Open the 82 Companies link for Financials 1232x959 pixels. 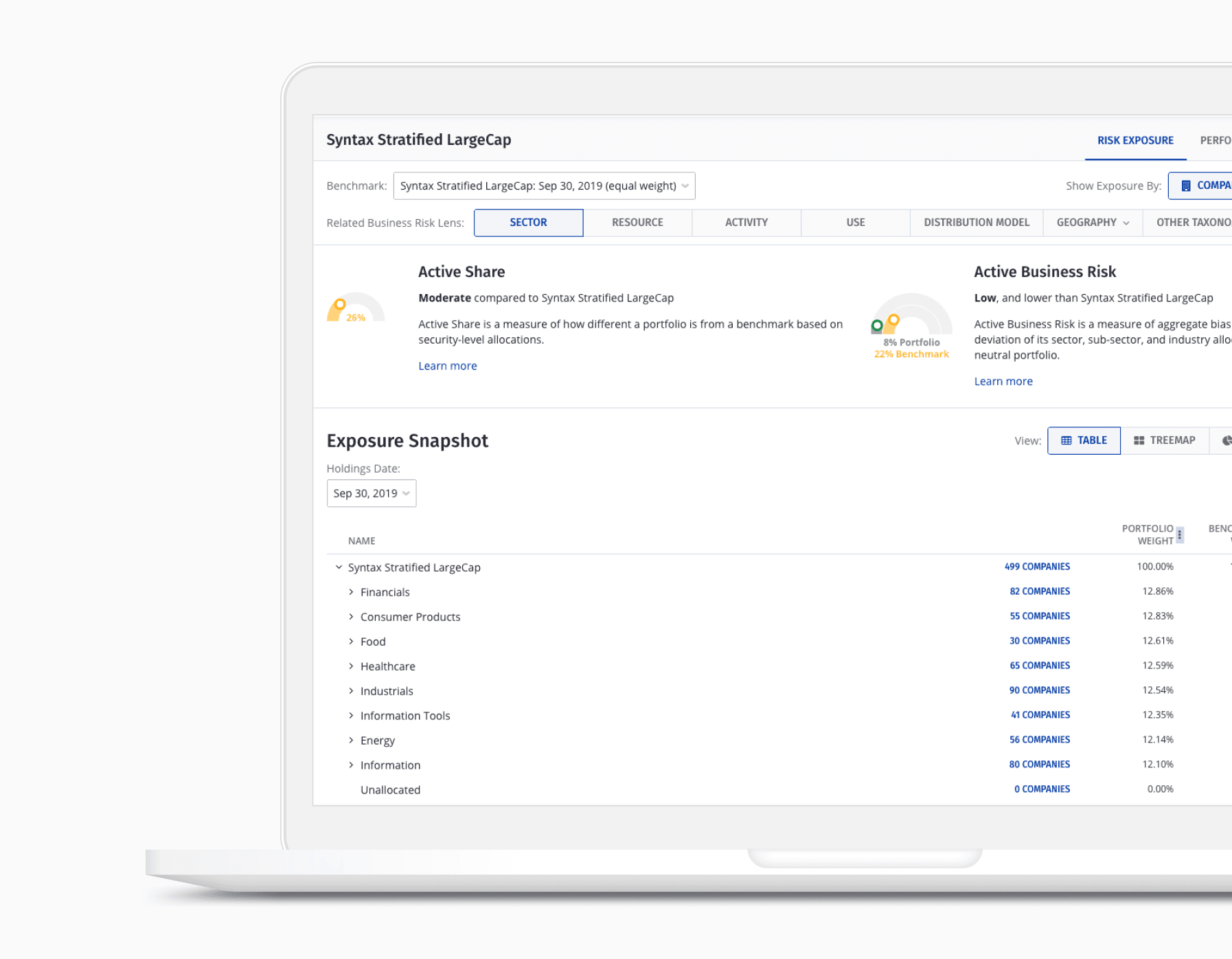coord(1040,591)
